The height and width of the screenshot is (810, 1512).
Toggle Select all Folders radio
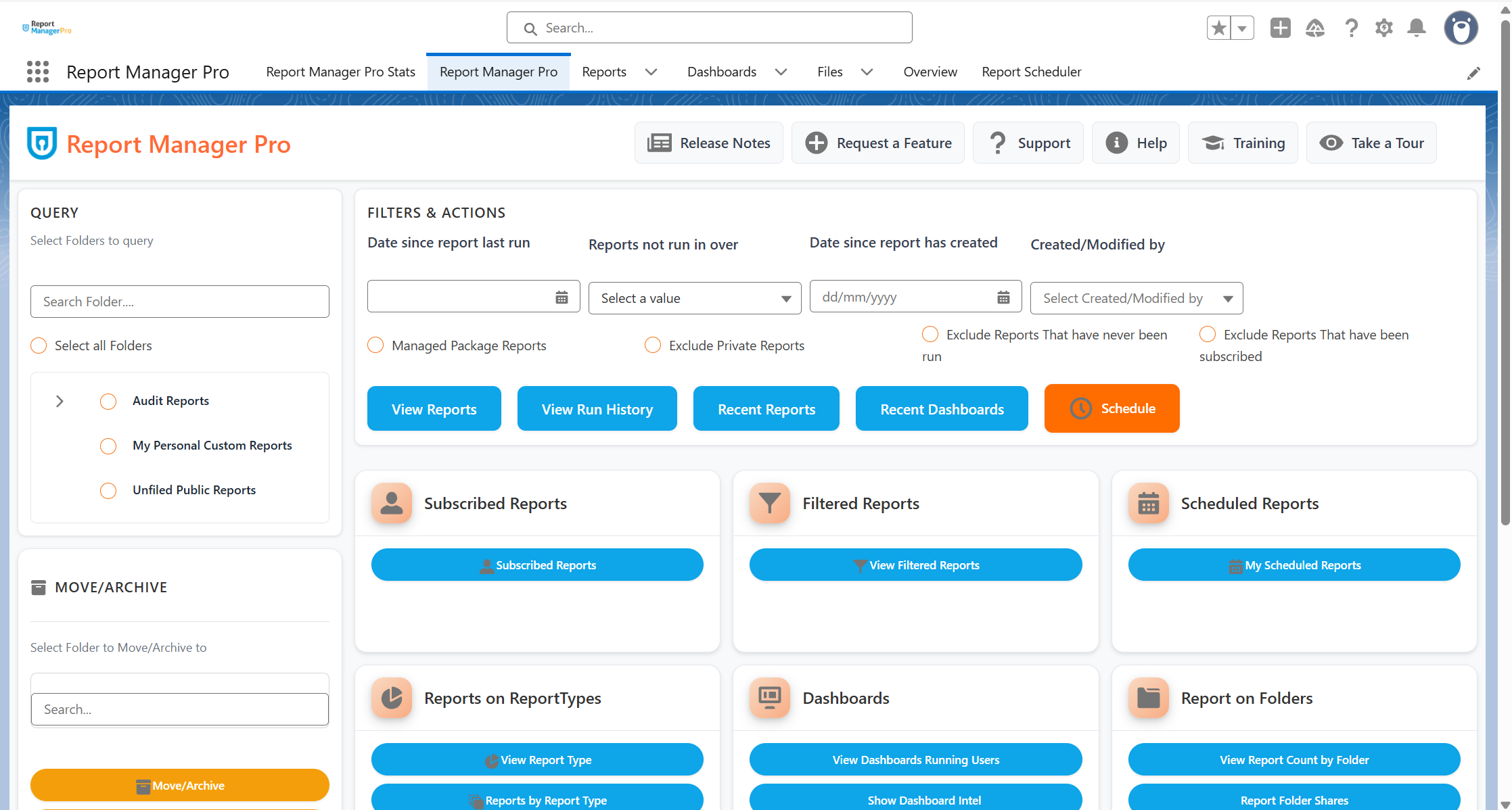click(39, 346)
